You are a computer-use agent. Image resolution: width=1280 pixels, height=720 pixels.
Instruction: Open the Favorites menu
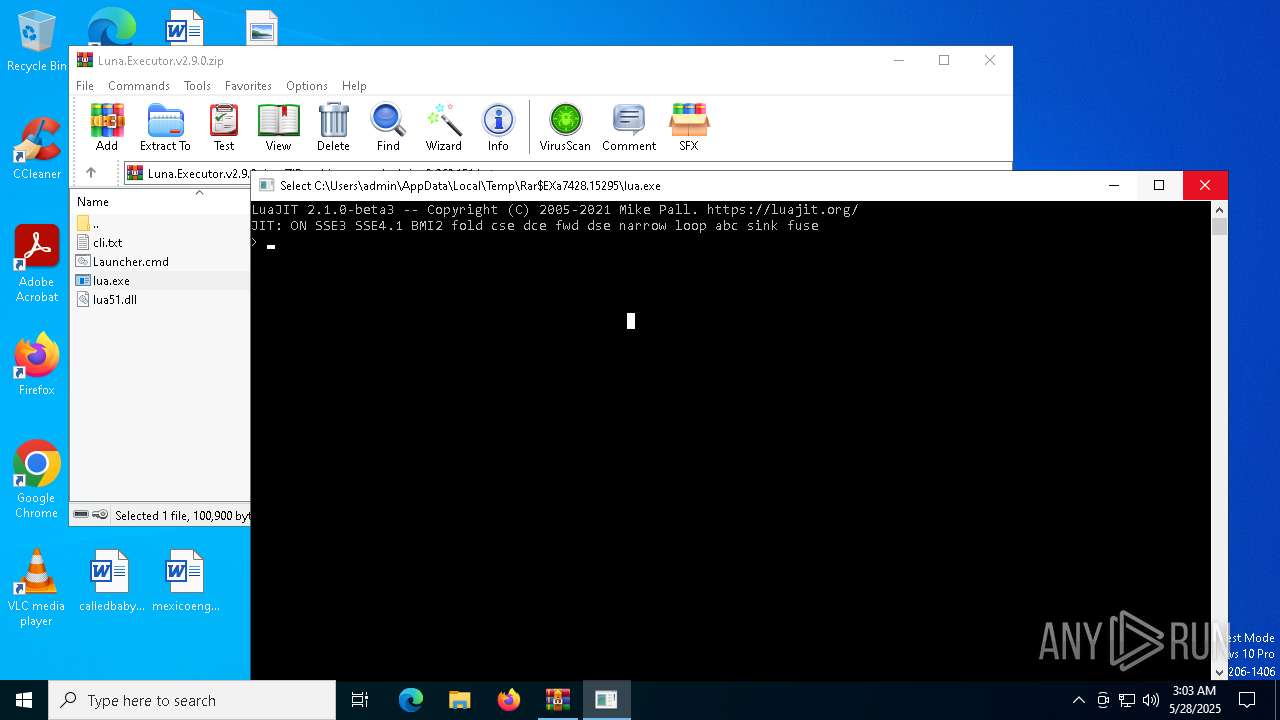pos(248,86)
